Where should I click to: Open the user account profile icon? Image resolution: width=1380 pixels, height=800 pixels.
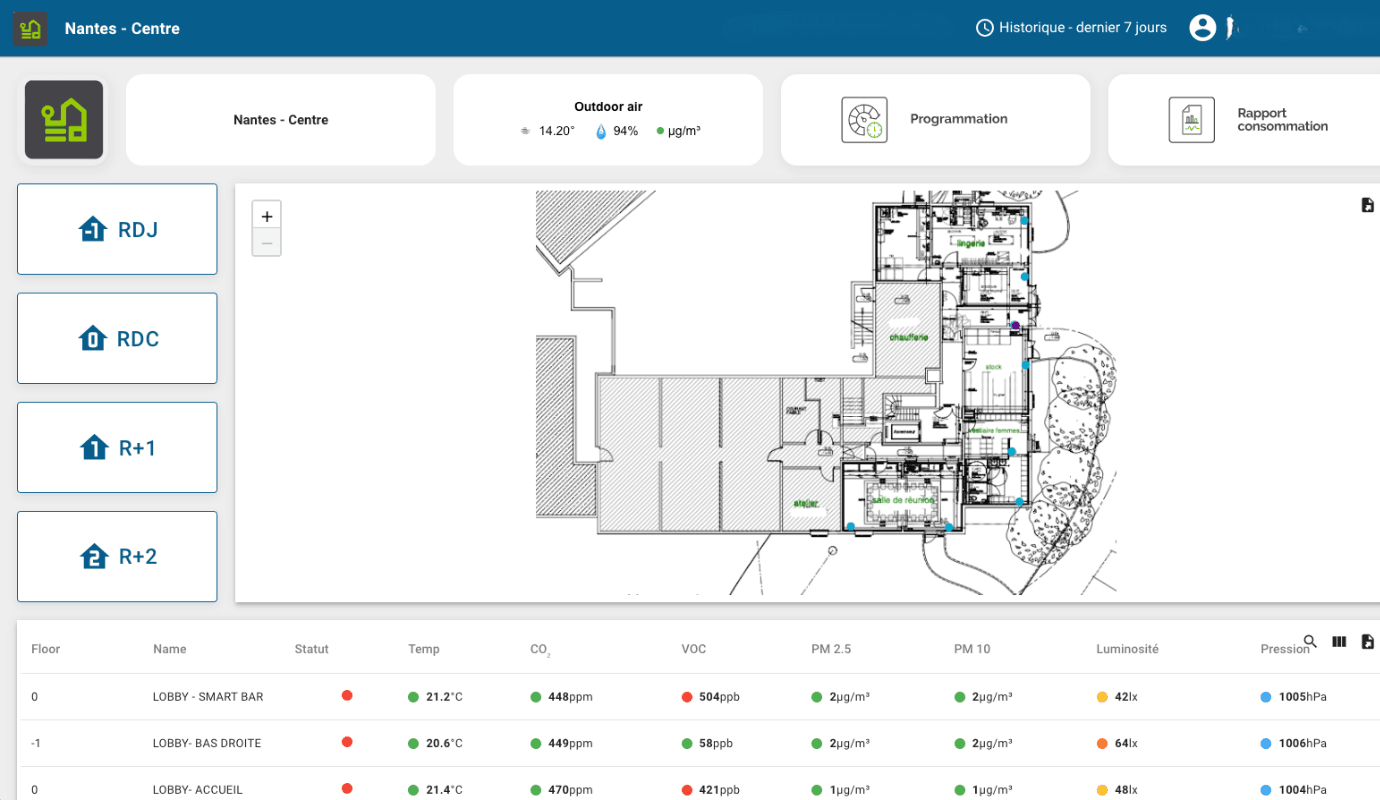click(1202, 28)
